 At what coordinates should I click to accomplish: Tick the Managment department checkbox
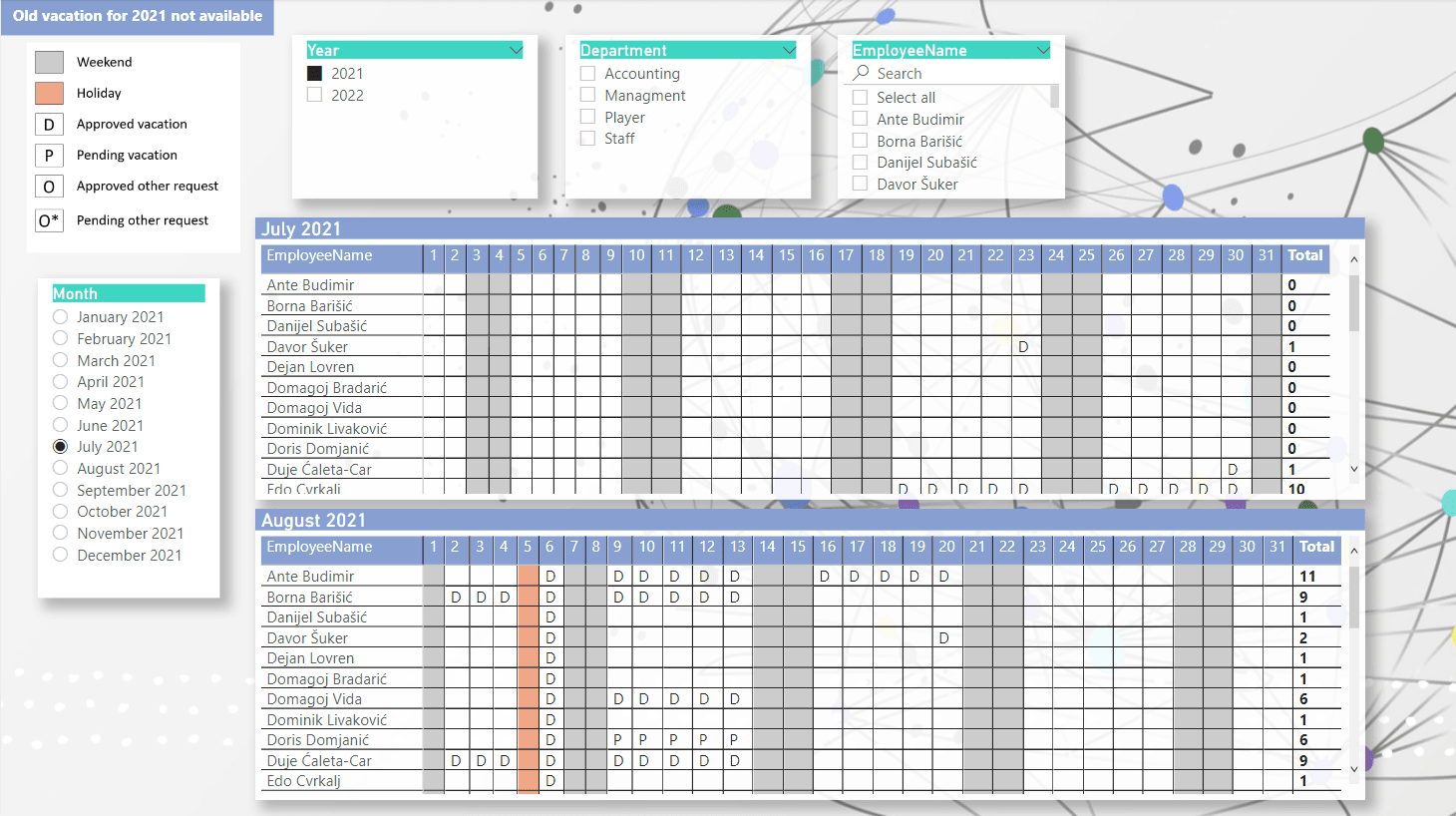tap(587, 95)
